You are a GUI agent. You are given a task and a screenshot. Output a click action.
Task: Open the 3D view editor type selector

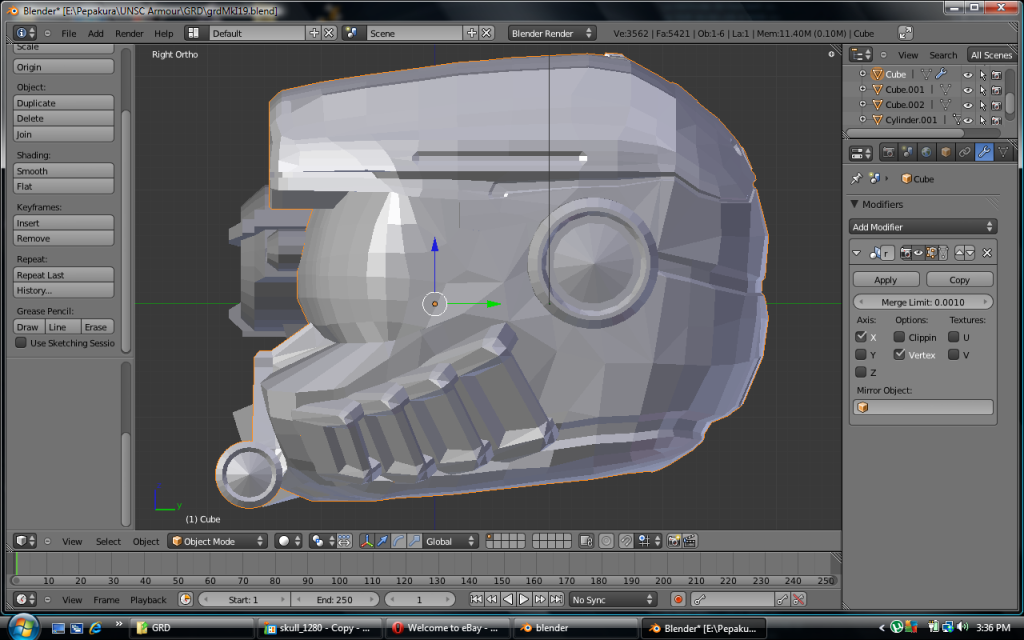25,541
